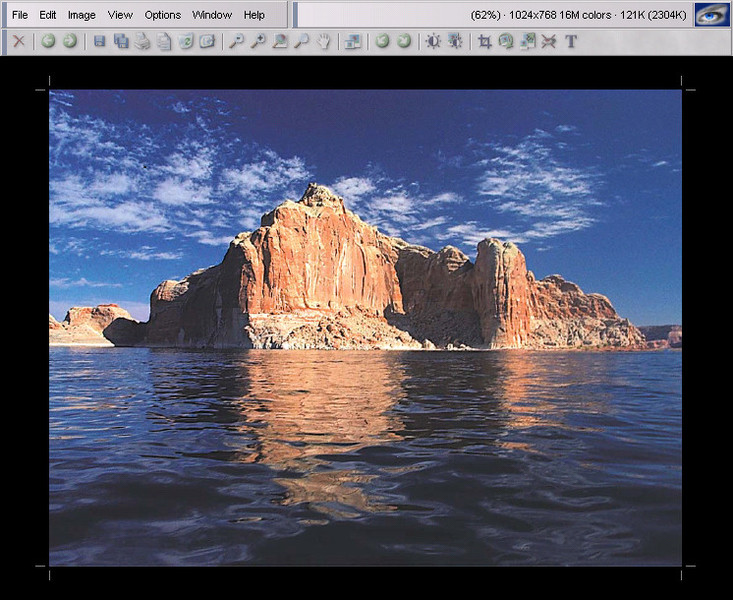
Task: Click the "1024x768 16M colors" status text
Action: pos(560,15)
